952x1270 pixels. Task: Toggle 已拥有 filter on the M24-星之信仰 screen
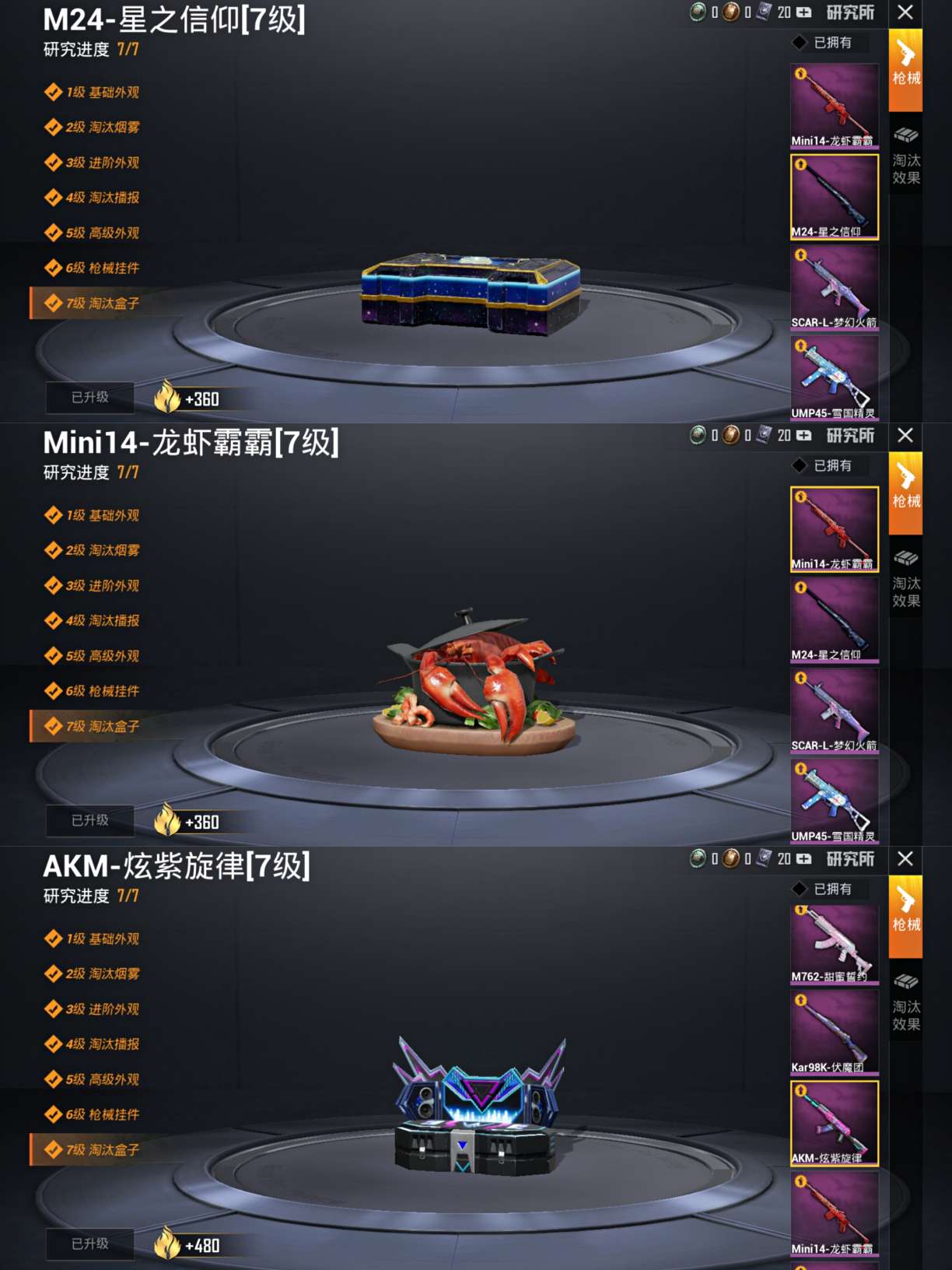[x=823, y=43]
